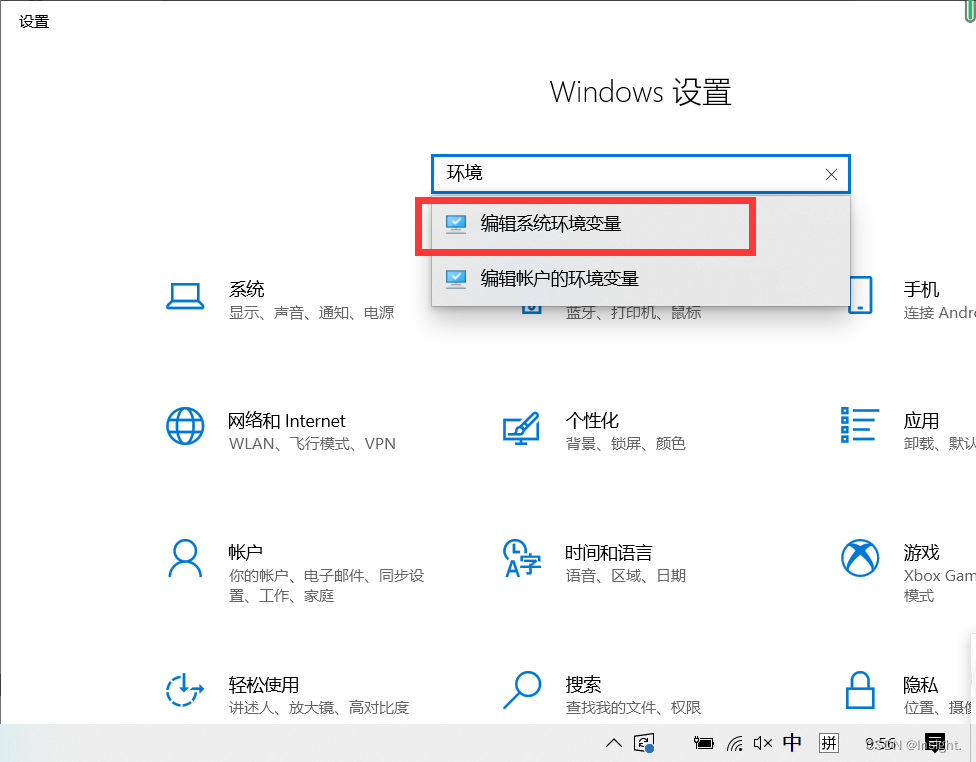Open the 时间和语言 clock-letter icon
This screenshot has height=762, width=976.
click(522, 558)
